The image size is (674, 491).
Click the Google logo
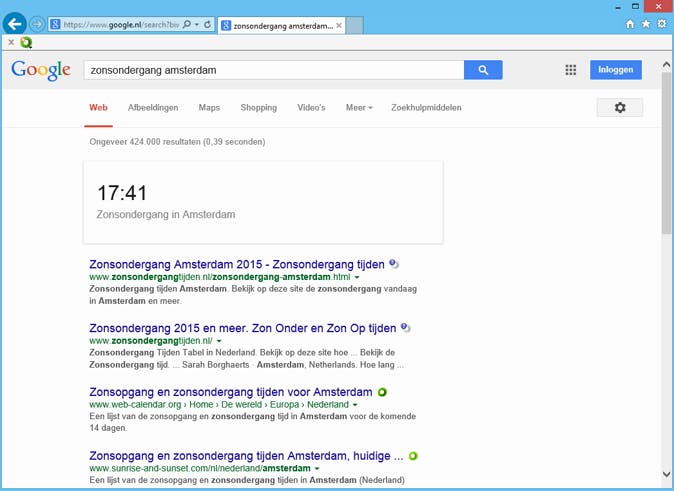(x=41, y=70)
